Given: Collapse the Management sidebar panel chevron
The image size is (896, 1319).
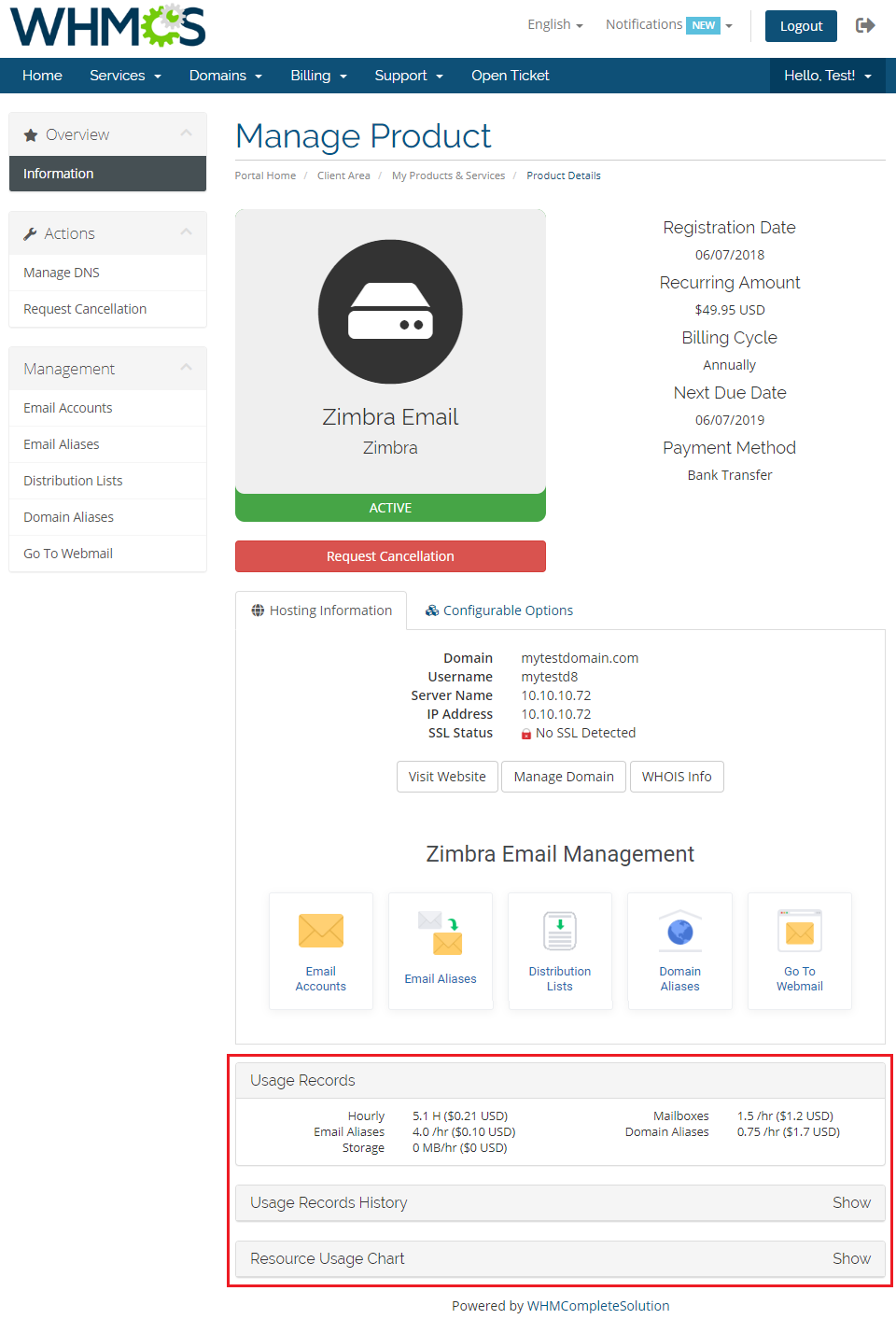Looking at the screenshot, I should [x=187, y=368].
